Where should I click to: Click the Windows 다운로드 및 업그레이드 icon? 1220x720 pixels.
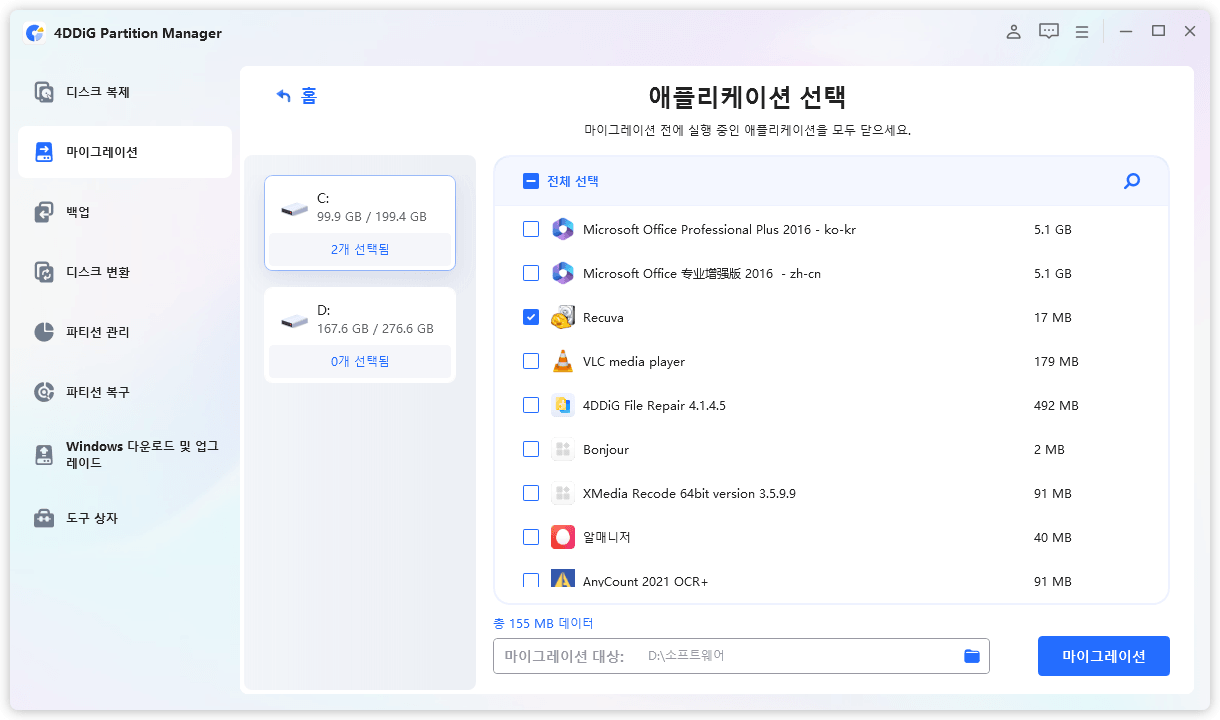point(44,455)
